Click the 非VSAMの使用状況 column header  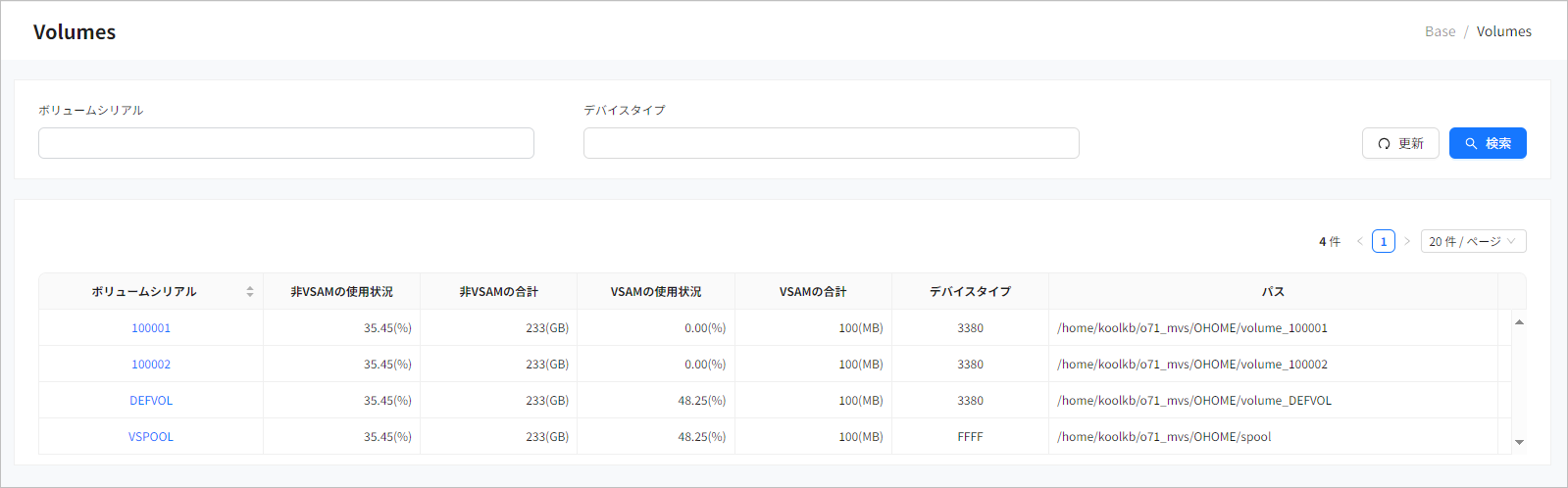click(342, 291)
